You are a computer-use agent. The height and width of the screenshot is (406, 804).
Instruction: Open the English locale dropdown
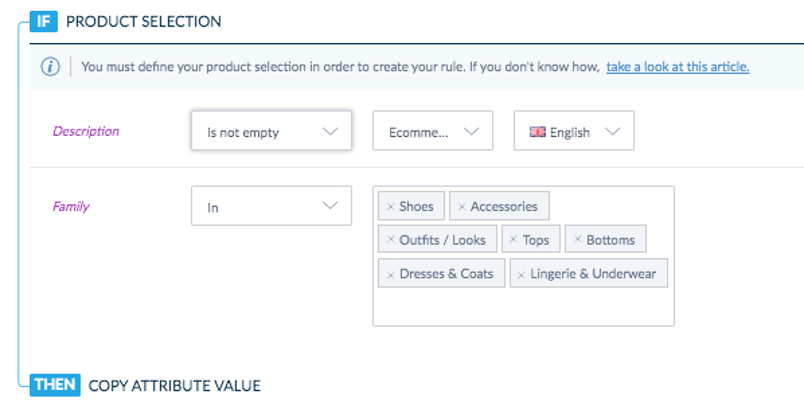574,131
